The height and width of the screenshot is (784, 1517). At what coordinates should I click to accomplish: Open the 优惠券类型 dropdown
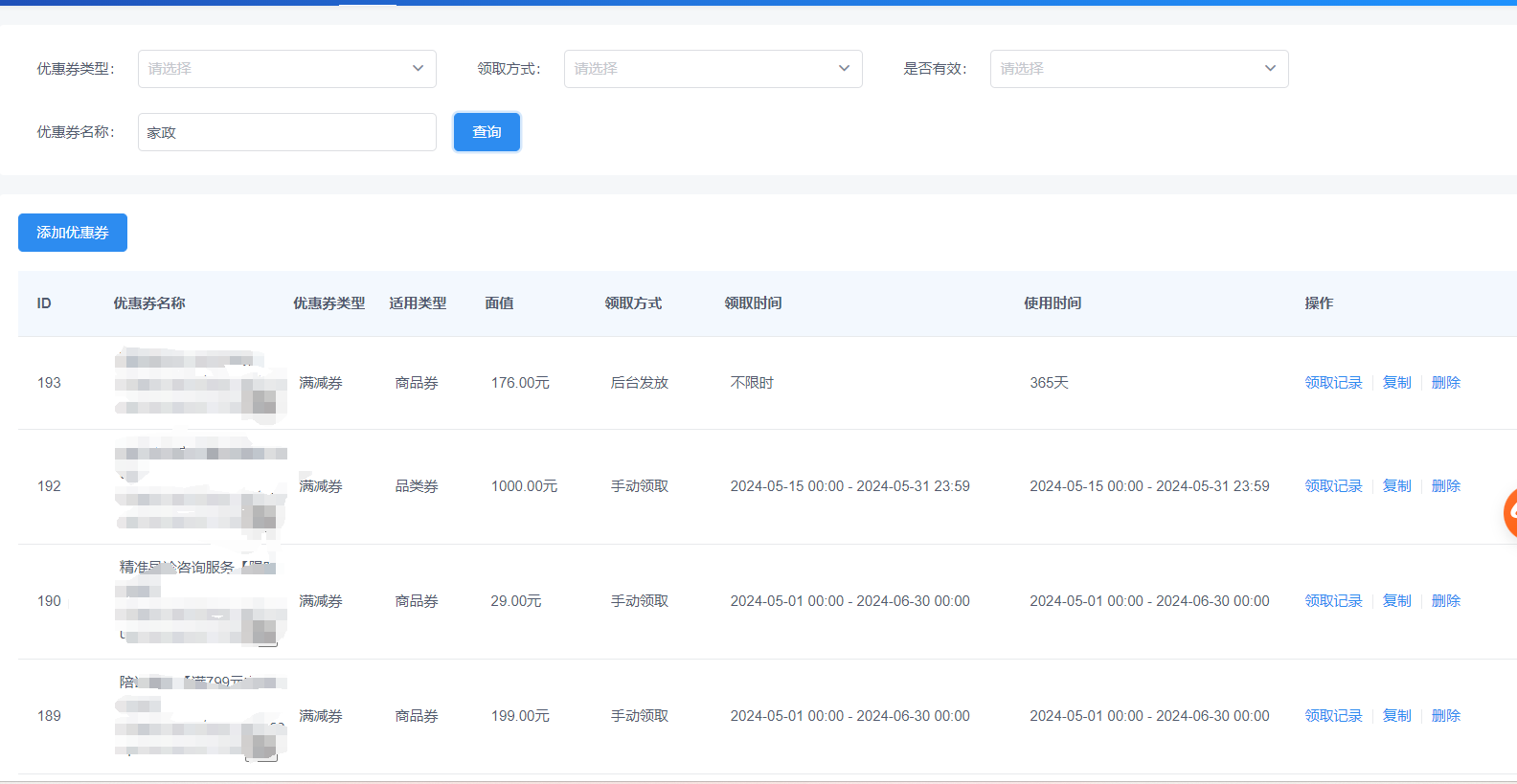[287, 69]
